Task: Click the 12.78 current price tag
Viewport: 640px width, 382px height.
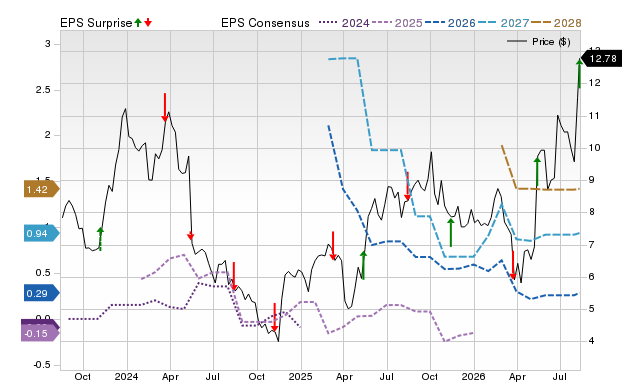Action: click(x=602, y=58)
